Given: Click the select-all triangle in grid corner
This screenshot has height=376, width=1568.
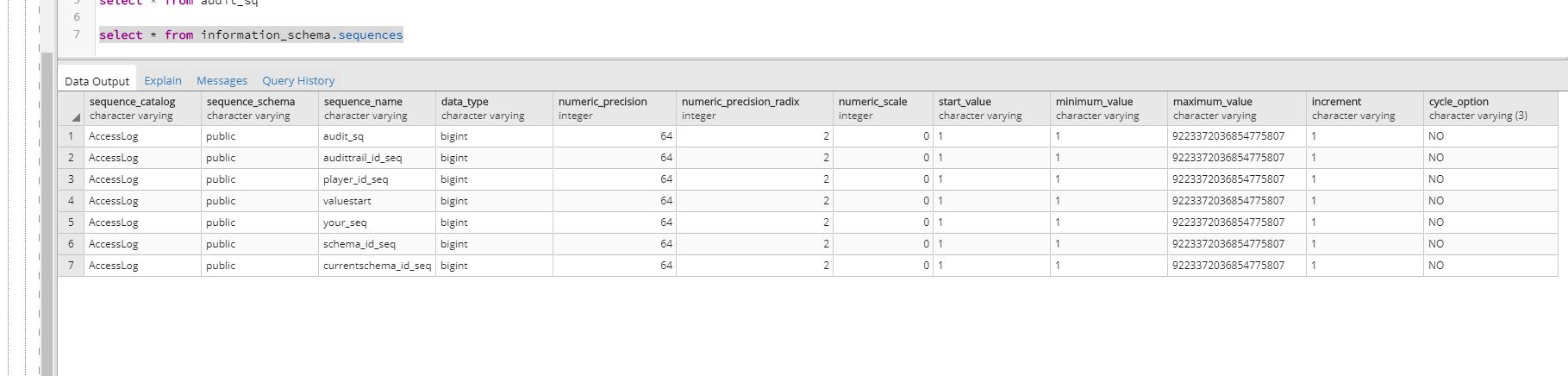Looking at the screenshot, I should pos(75,117).
